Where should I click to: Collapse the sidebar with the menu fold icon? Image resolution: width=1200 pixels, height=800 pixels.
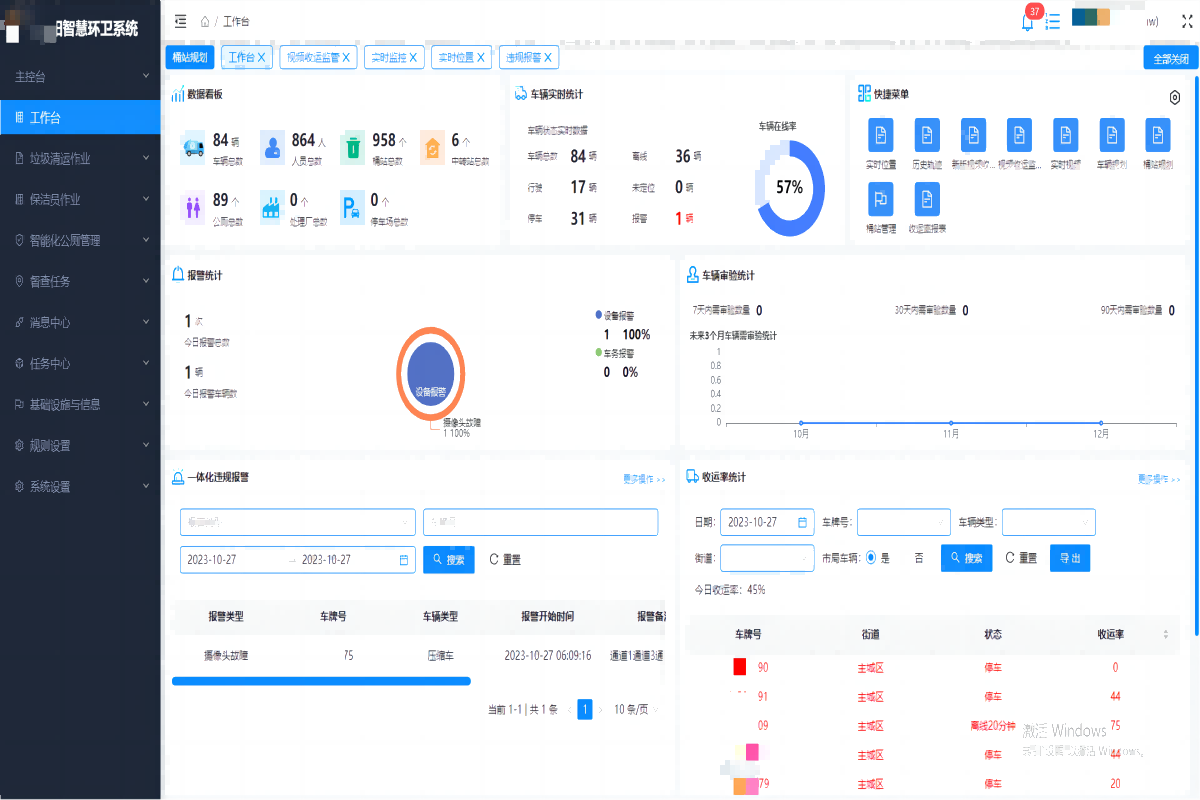(x=180, y=21)
